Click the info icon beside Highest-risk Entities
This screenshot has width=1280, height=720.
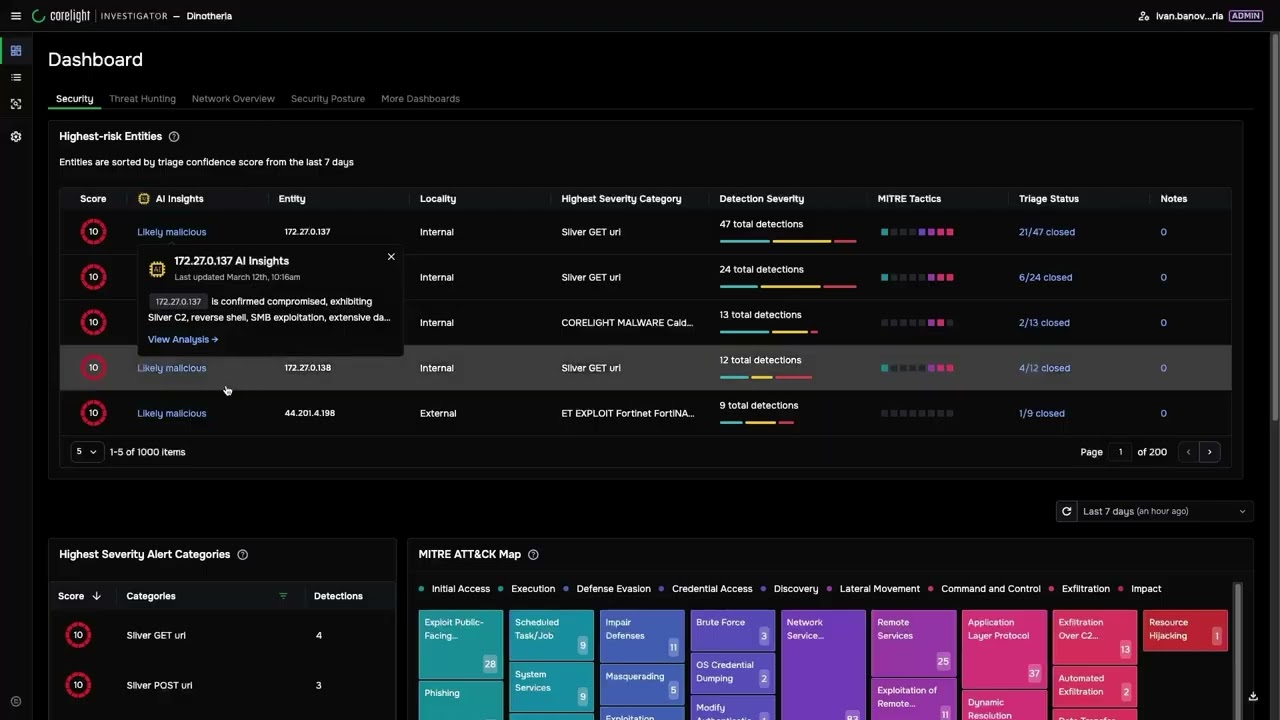tap(173, 136)
